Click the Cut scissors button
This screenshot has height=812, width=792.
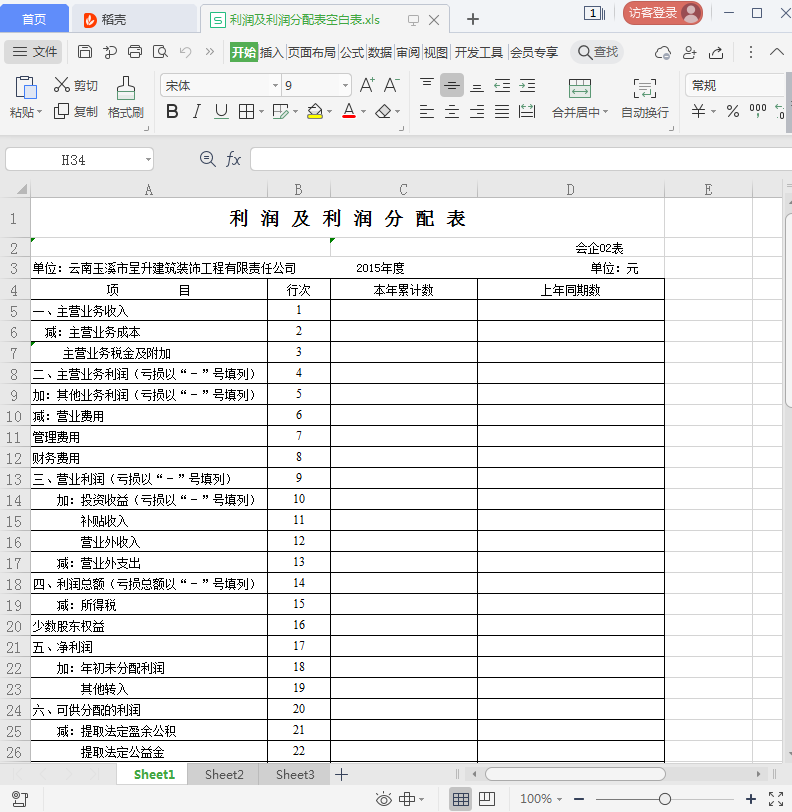tap(76, 85)
